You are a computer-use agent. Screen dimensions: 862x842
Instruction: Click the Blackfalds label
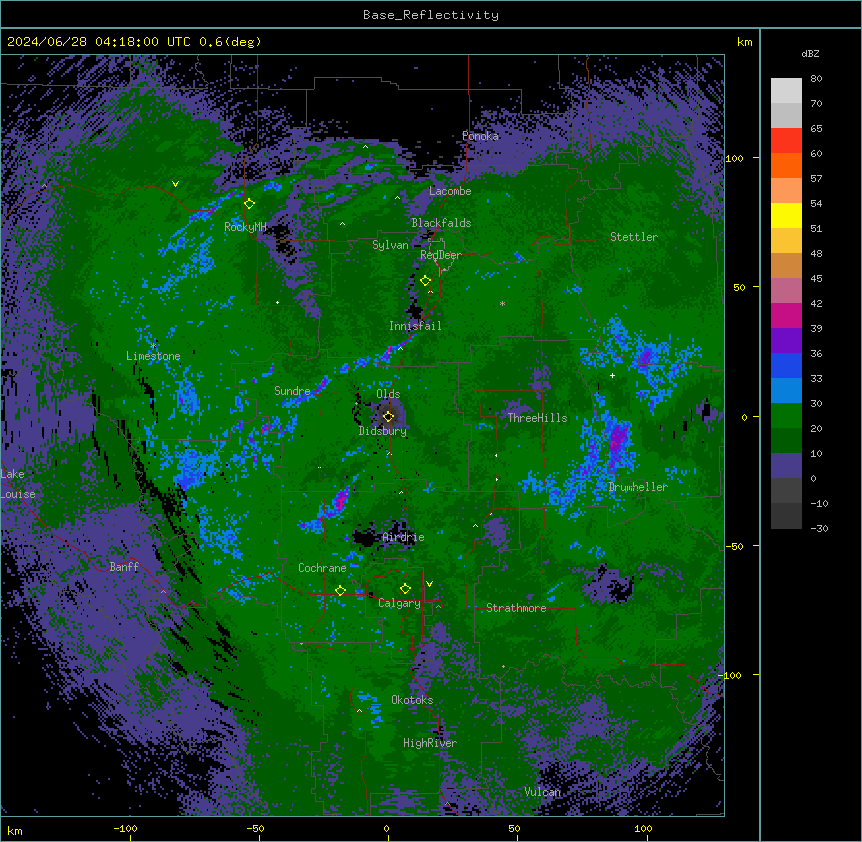click(x=441, y=223)
